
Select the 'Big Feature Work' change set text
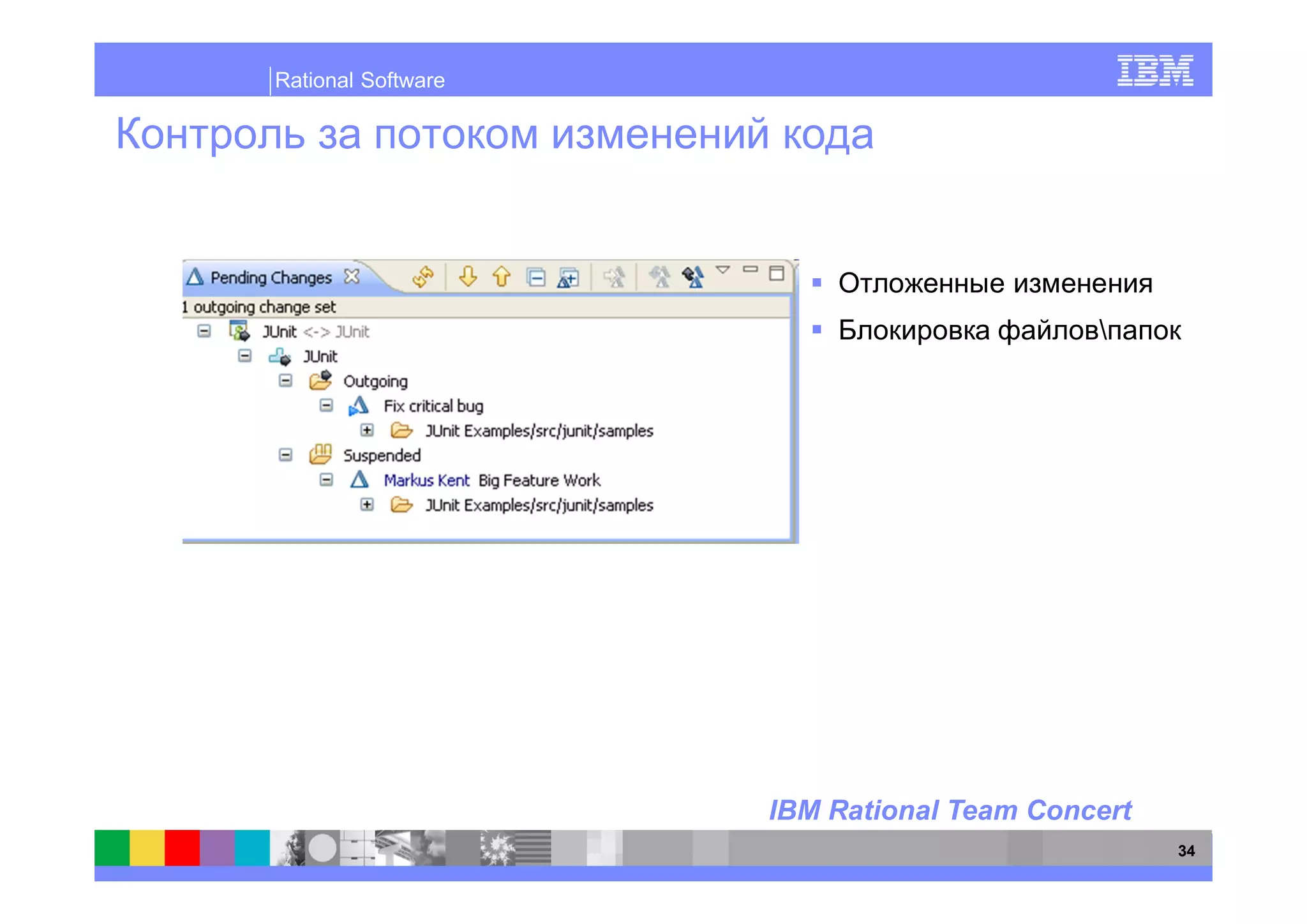pos(539,481)
